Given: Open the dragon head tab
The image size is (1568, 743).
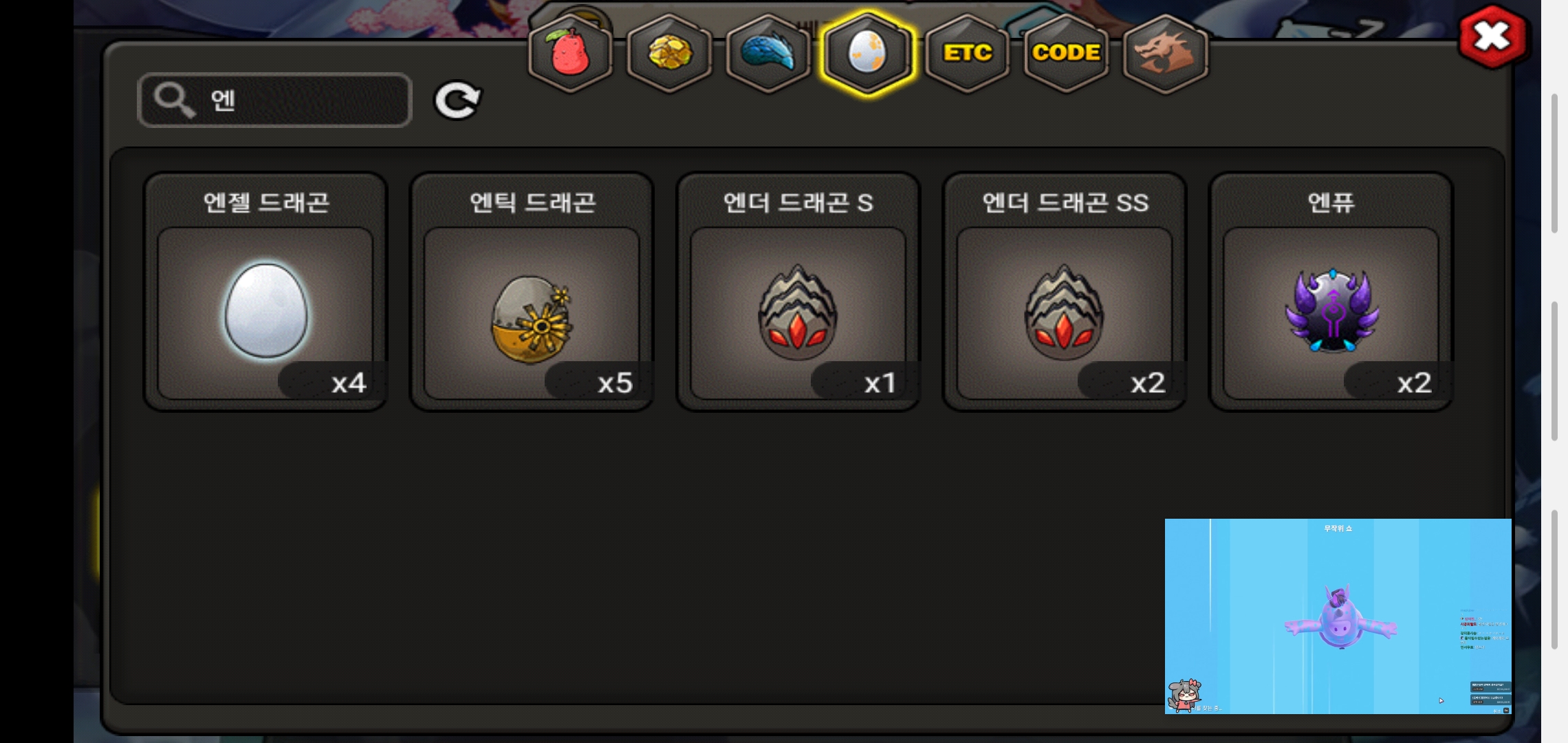Looking at the screenshot, I should click(x=1166, y=54).
